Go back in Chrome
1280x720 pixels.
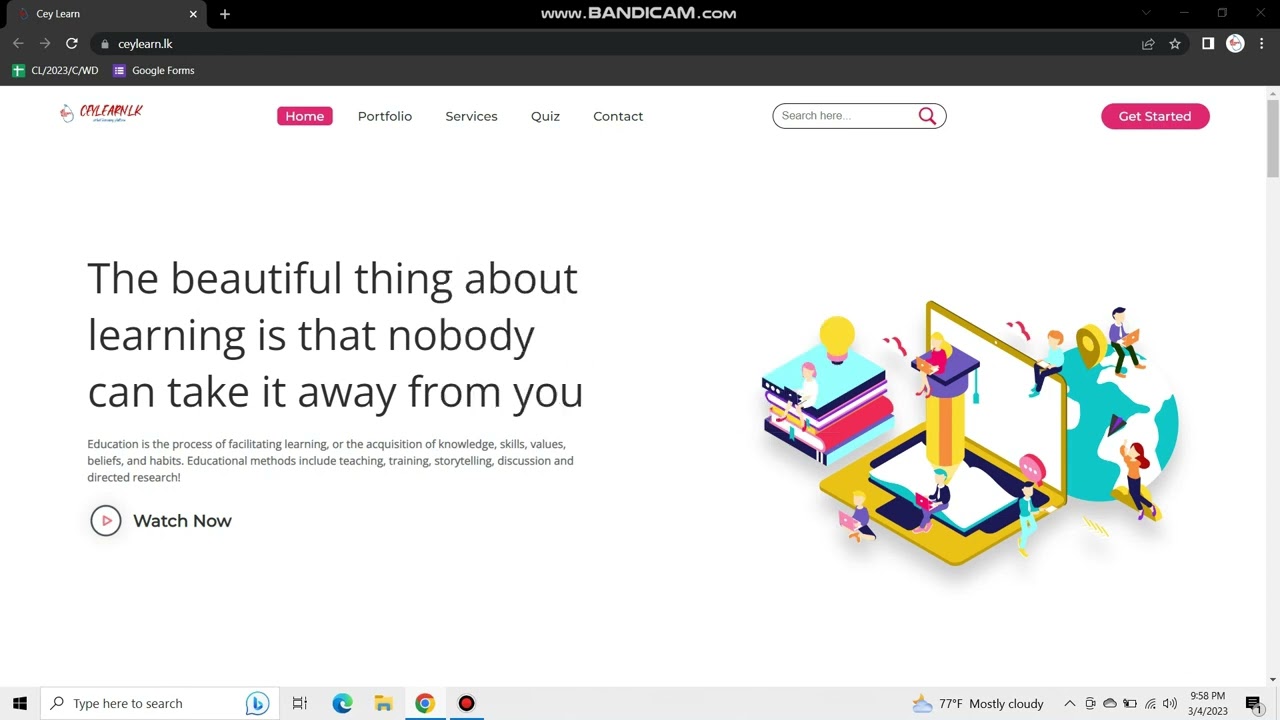coord(18,44)
